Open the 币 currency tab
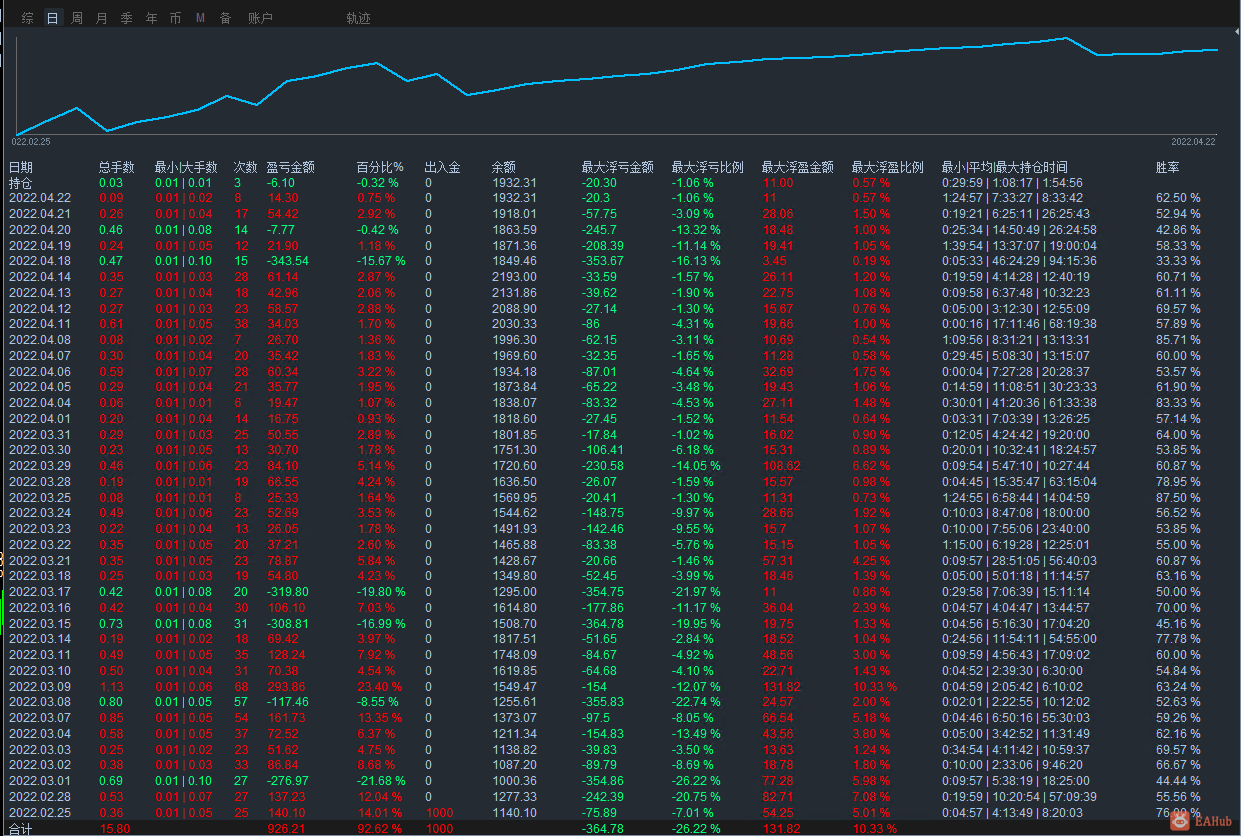 click(176, 18)
